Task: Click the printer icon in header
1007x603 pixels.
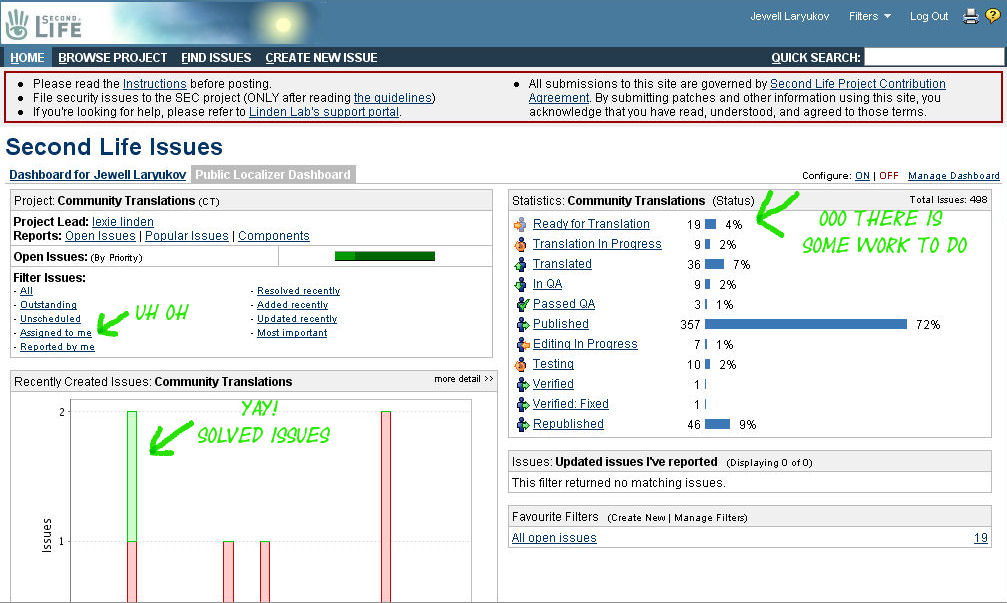Action: click(x=970, y=16)
